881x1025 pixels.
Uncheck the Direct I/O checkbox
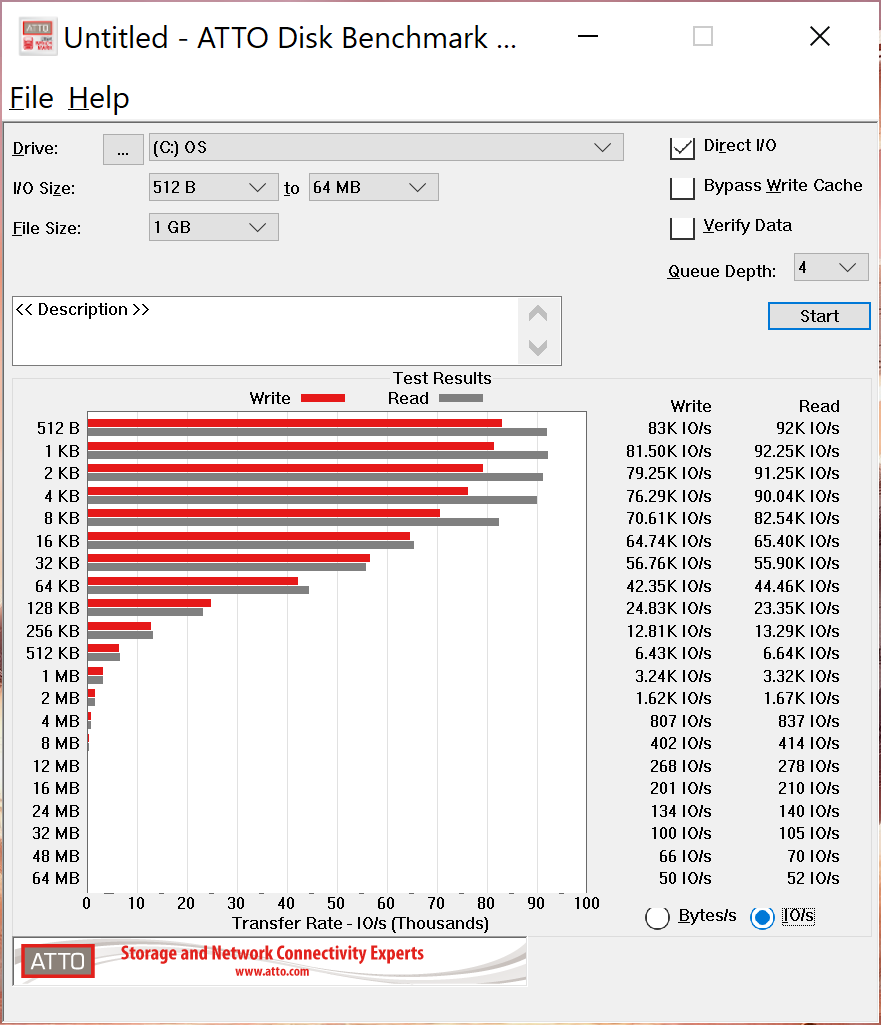[682, 147]
